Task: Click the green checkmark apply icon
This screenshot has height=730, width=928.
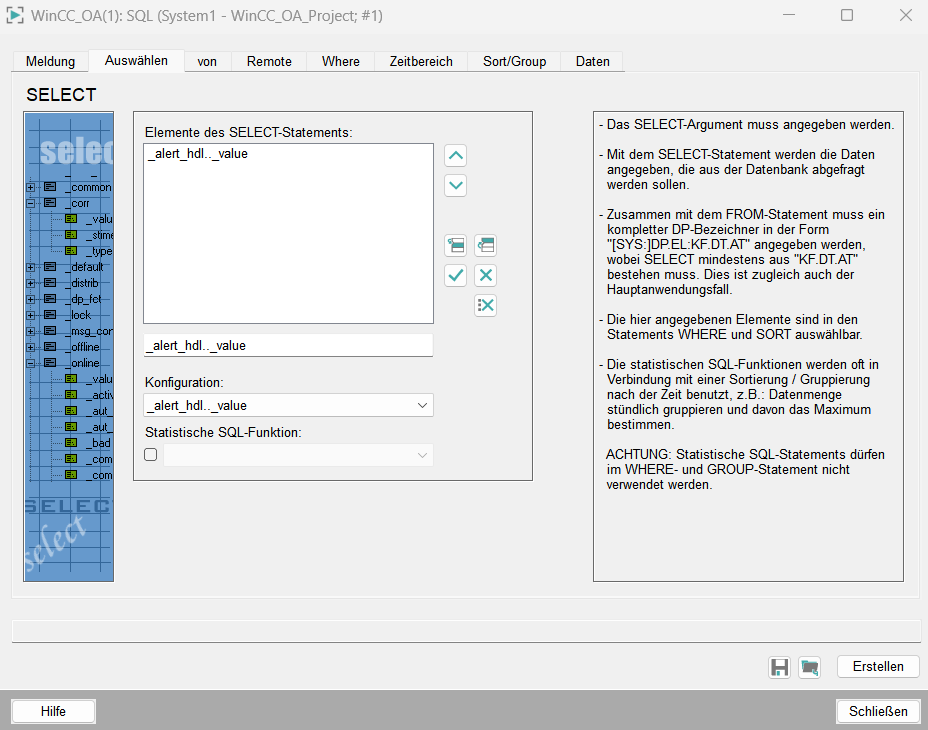Action: point(455,275)
